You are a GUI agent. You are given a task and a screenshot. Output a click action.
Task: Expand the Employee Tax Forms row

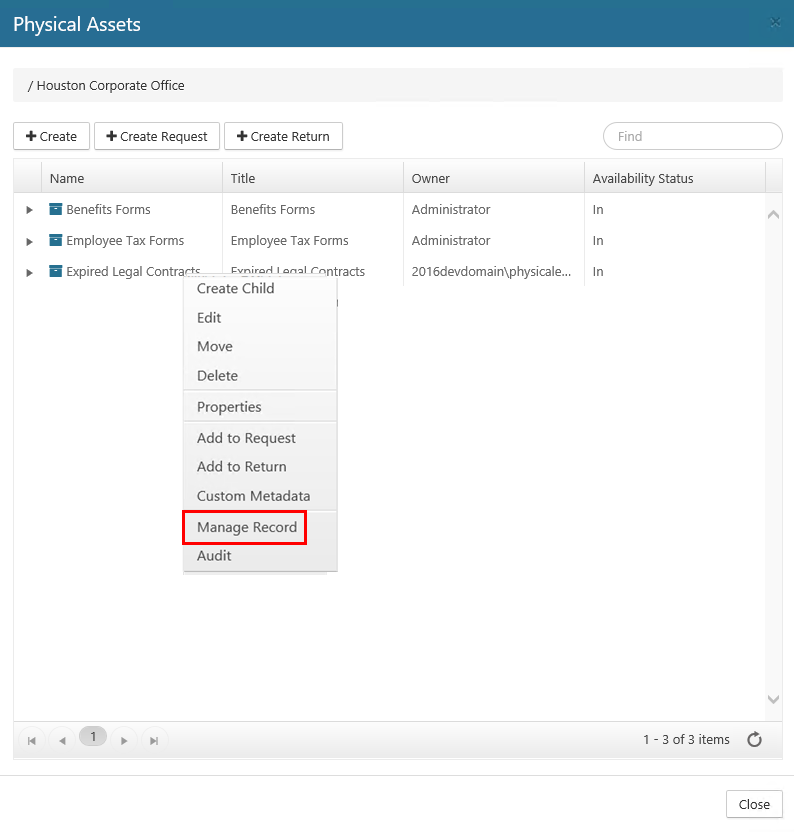point(29,241)
